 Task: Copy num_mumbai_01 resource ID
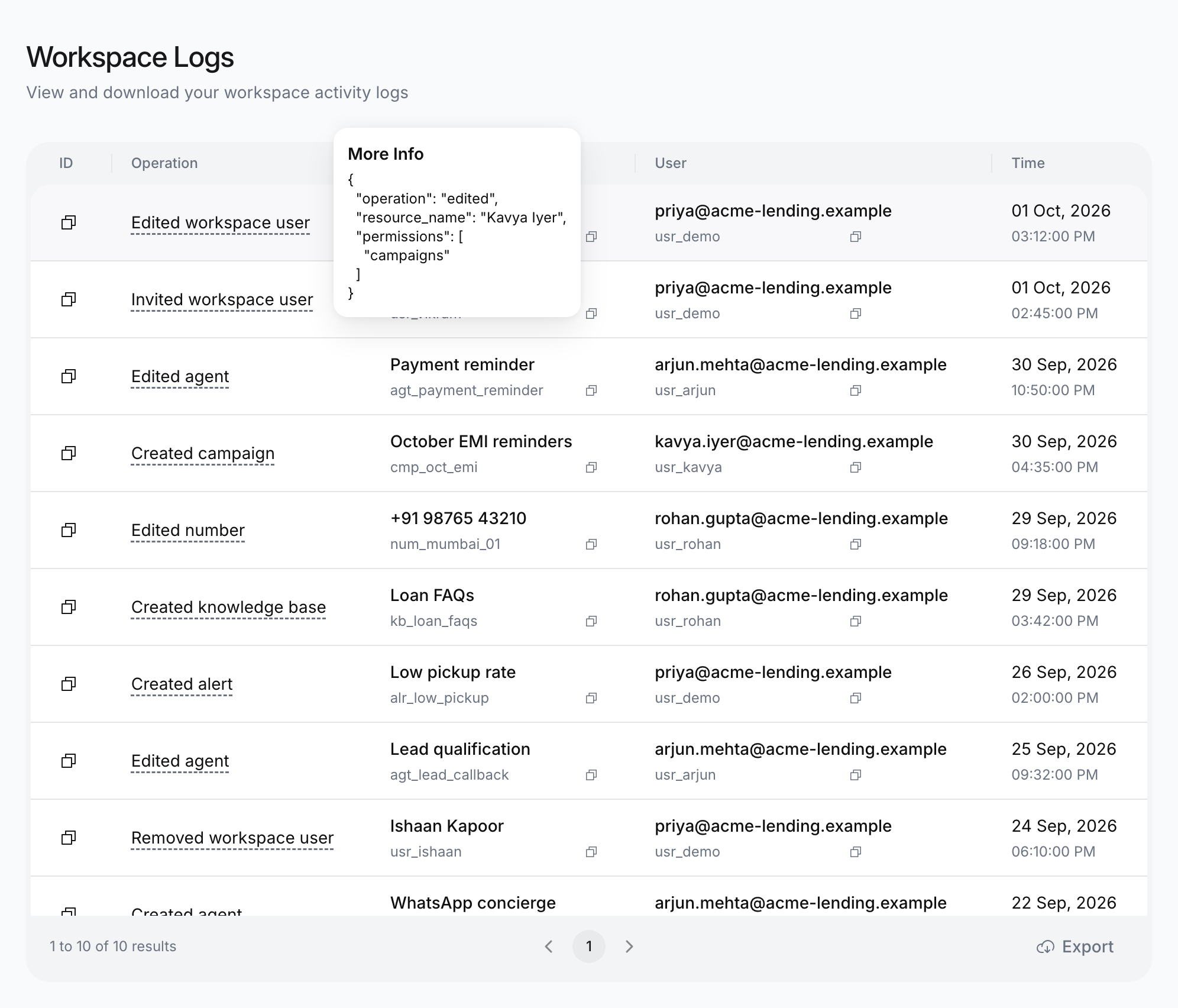coord(591,544)
